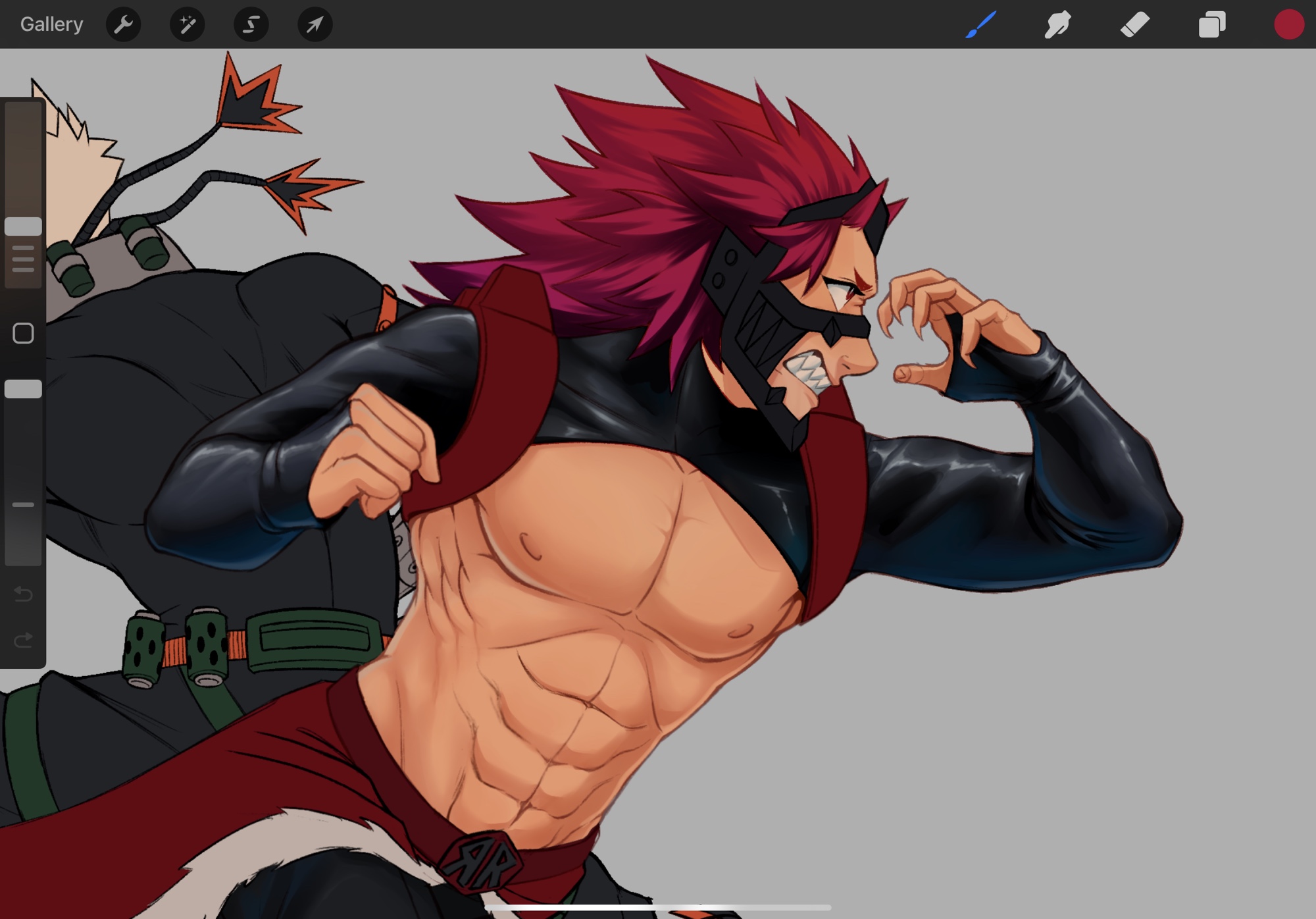This screenshot has width=1316, height=919.
Task: Open the Adjustments magic wand menu
Action: [x=187, y=25]
